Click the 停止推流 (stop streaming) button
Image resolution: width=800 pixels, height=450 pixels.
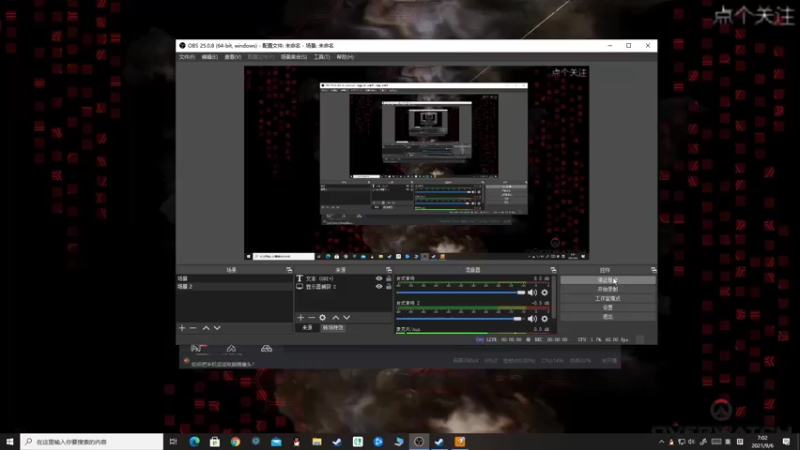[608, 280]
